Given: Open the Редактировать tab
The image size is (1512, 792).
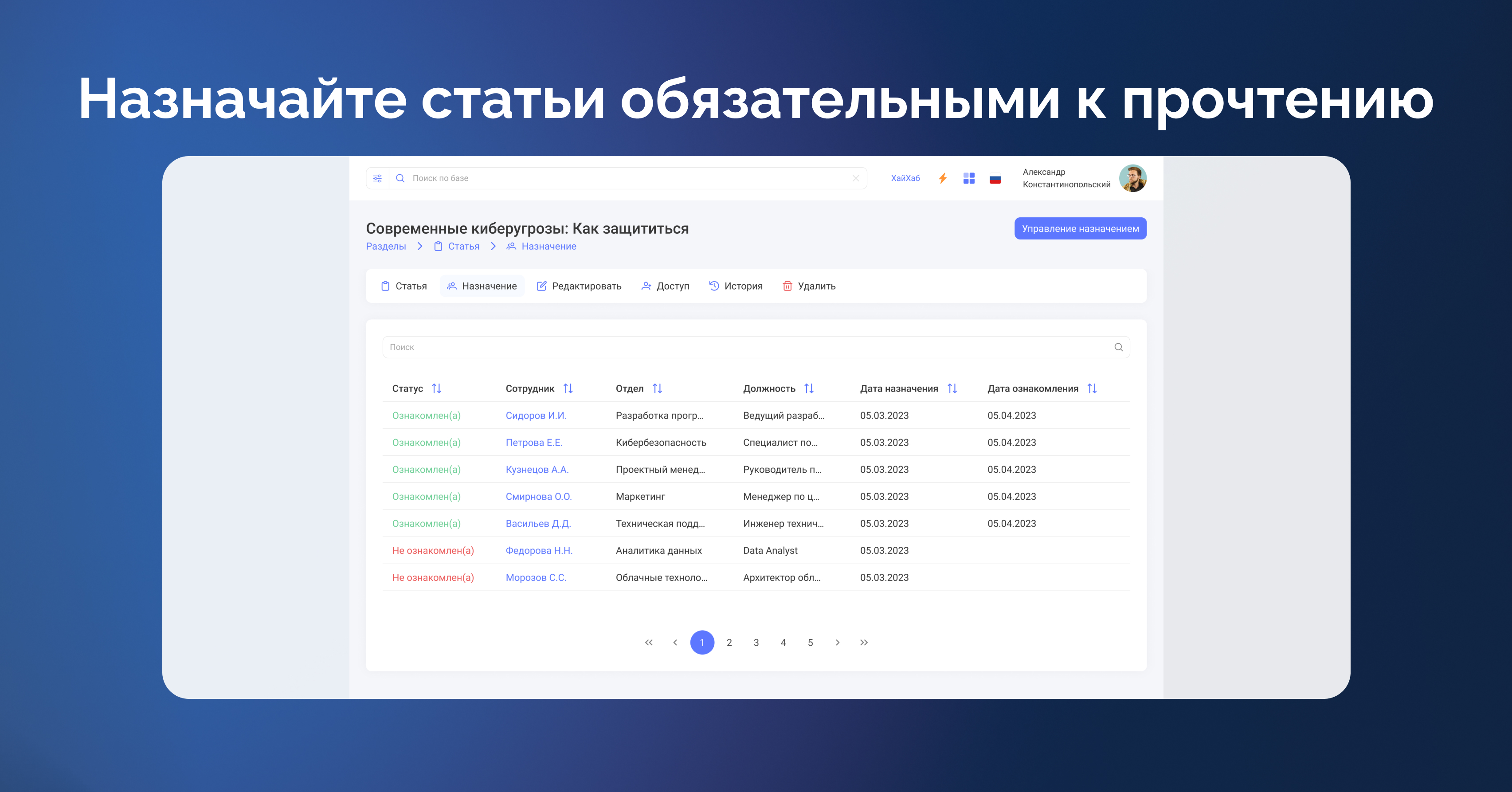Looking at the screenshot, I should coord(579,286).
